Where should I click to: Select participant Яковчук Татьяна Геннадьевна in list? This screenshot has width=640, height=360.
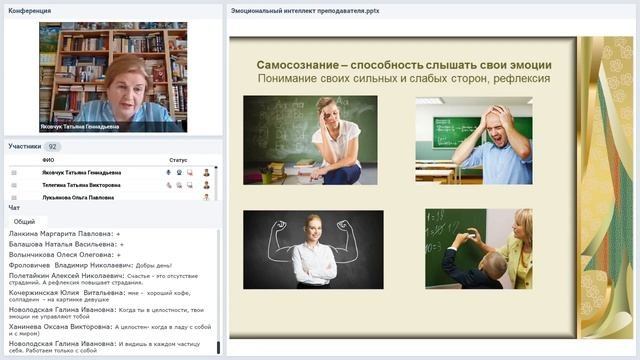82,173
